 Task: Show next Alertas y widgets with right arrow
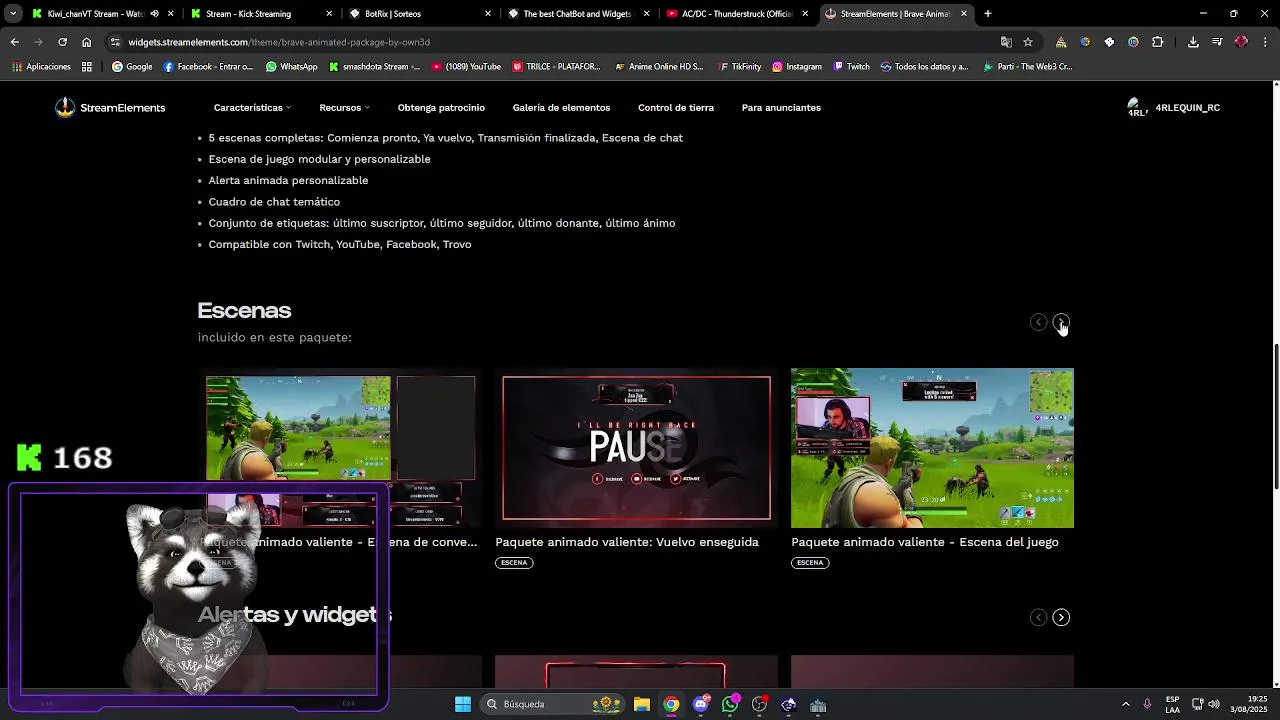point(1061,617)
